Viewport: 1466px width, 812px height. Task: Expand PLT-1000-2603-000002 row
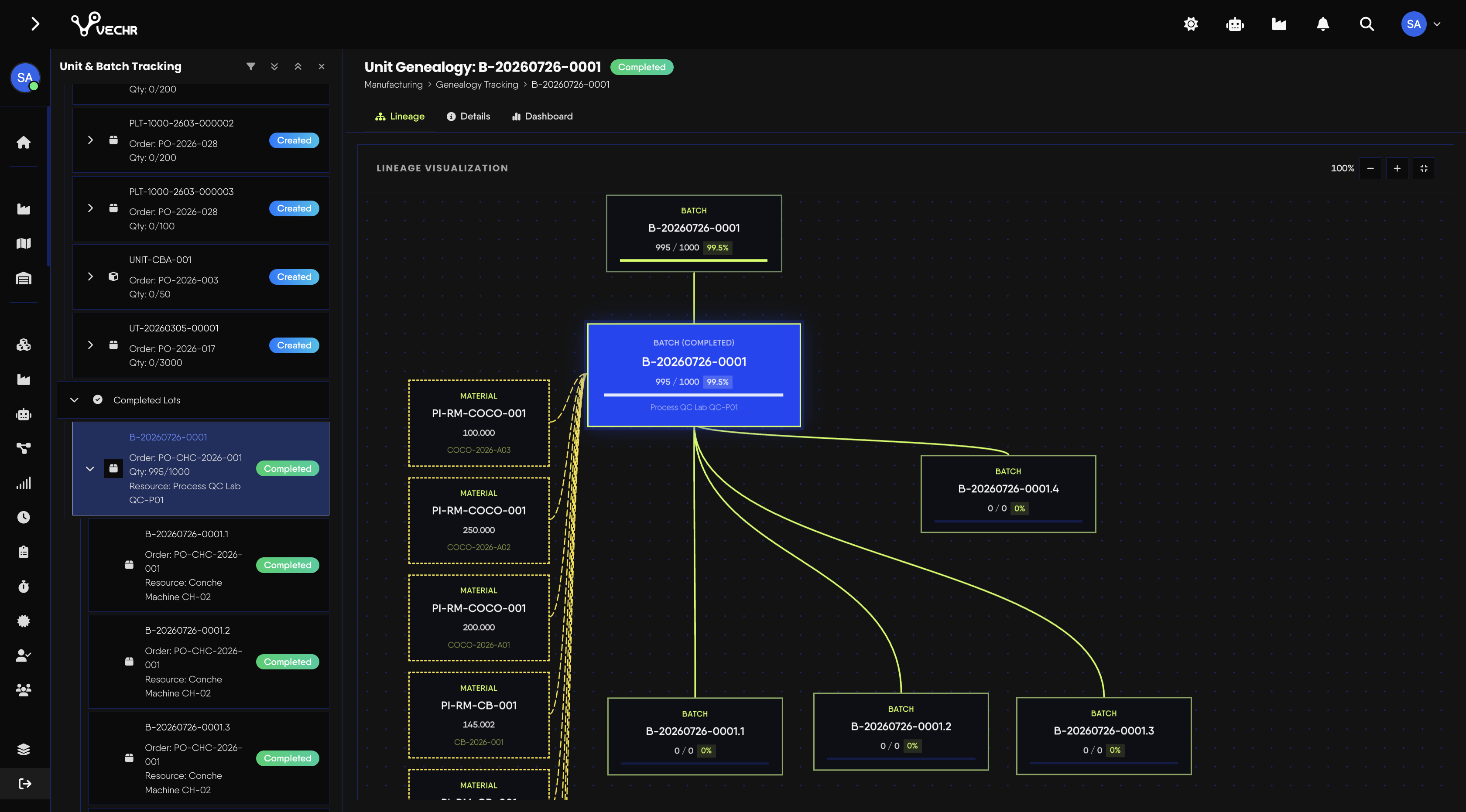point(90,140)
